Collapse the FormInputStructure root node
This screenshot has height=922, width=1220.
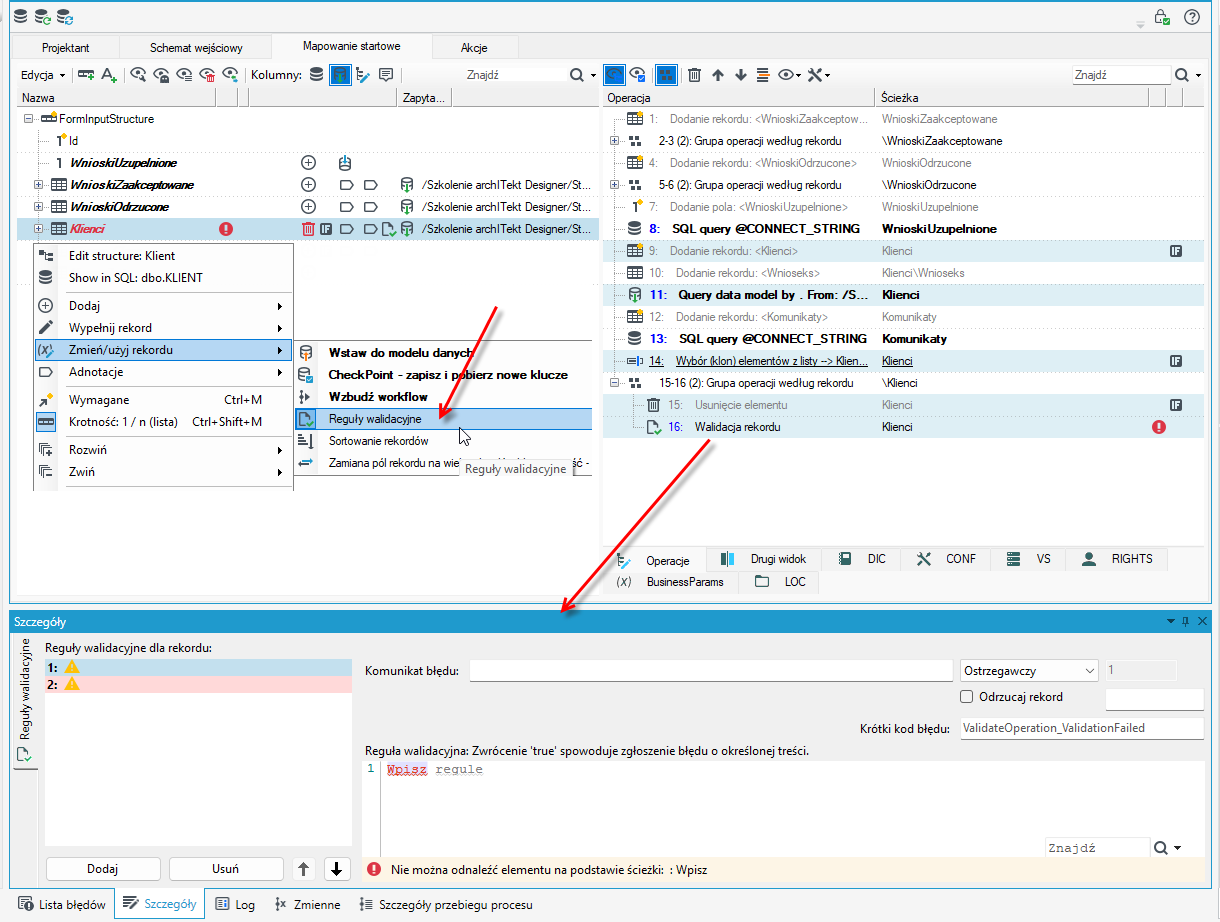coord(28,119)
